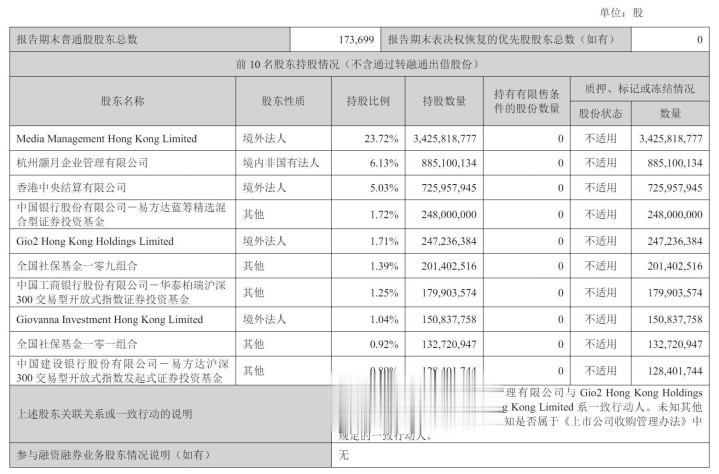Select the 股东性质 column header

283,101
